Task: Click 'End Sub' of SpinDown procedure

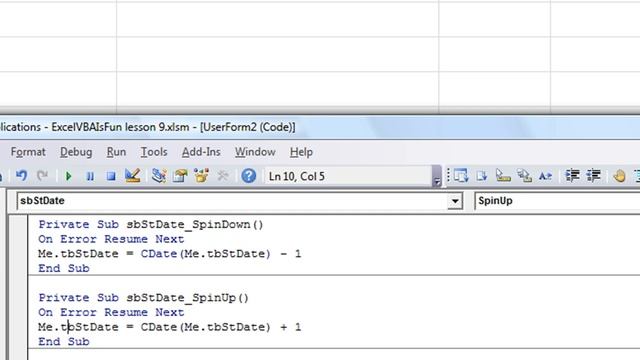Action: point(64,269)
